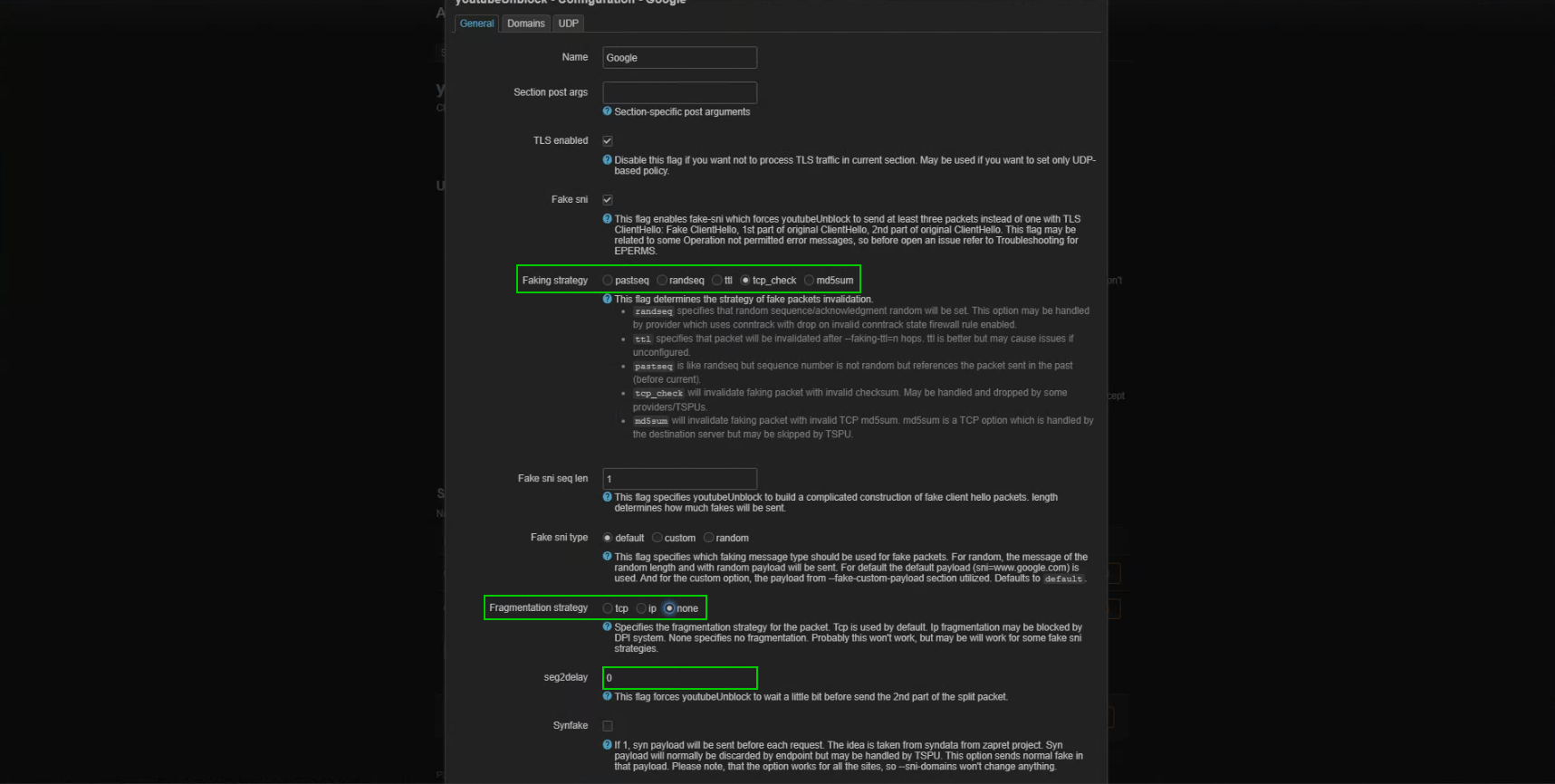Open the UDP tab
The width and height of the screenshot is (1555, 784).
click(569, 24)
